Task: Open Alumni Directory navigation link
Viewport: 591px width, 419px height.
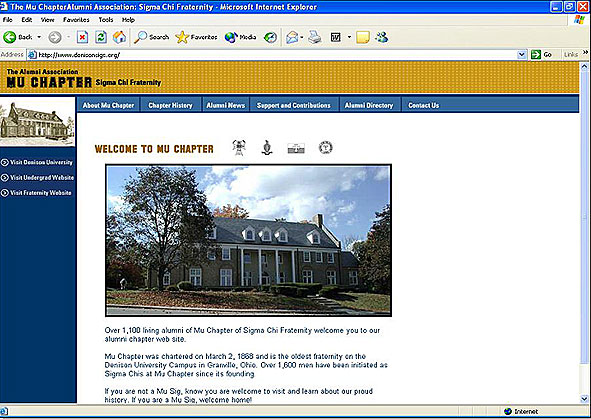Action: [x=369, y=105]
